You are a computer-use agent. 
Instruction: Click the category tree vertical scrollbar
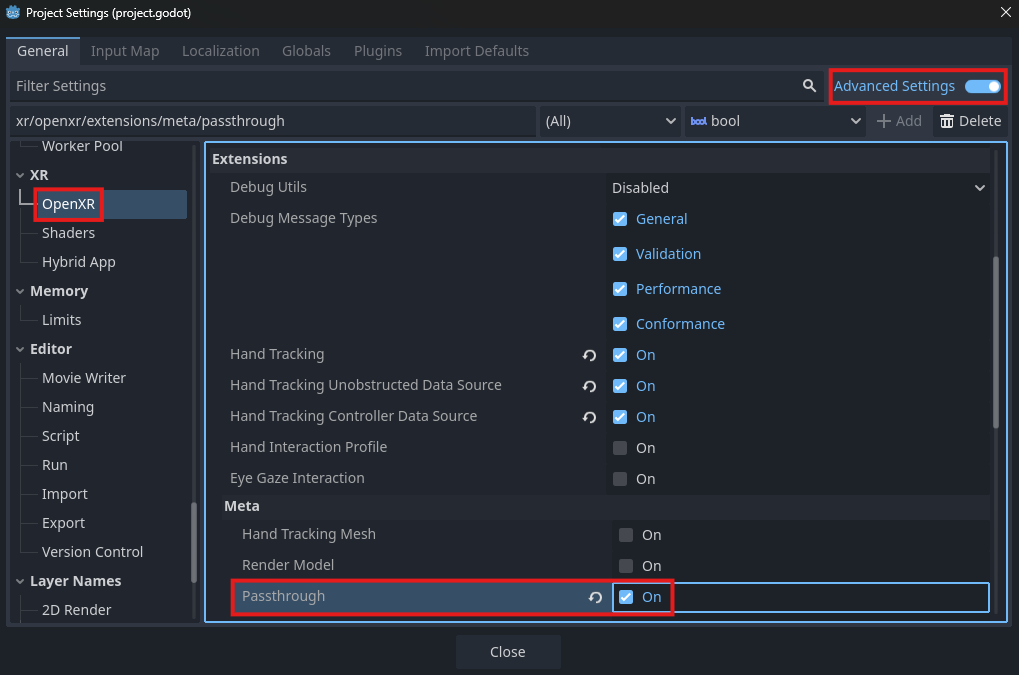tap(194, 542)
